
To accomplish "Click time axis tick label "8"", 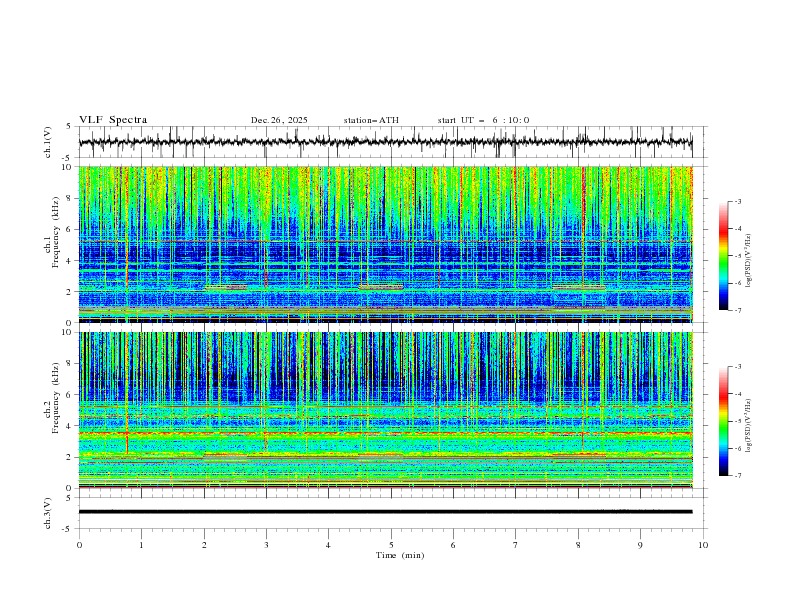I will (578, 545).
